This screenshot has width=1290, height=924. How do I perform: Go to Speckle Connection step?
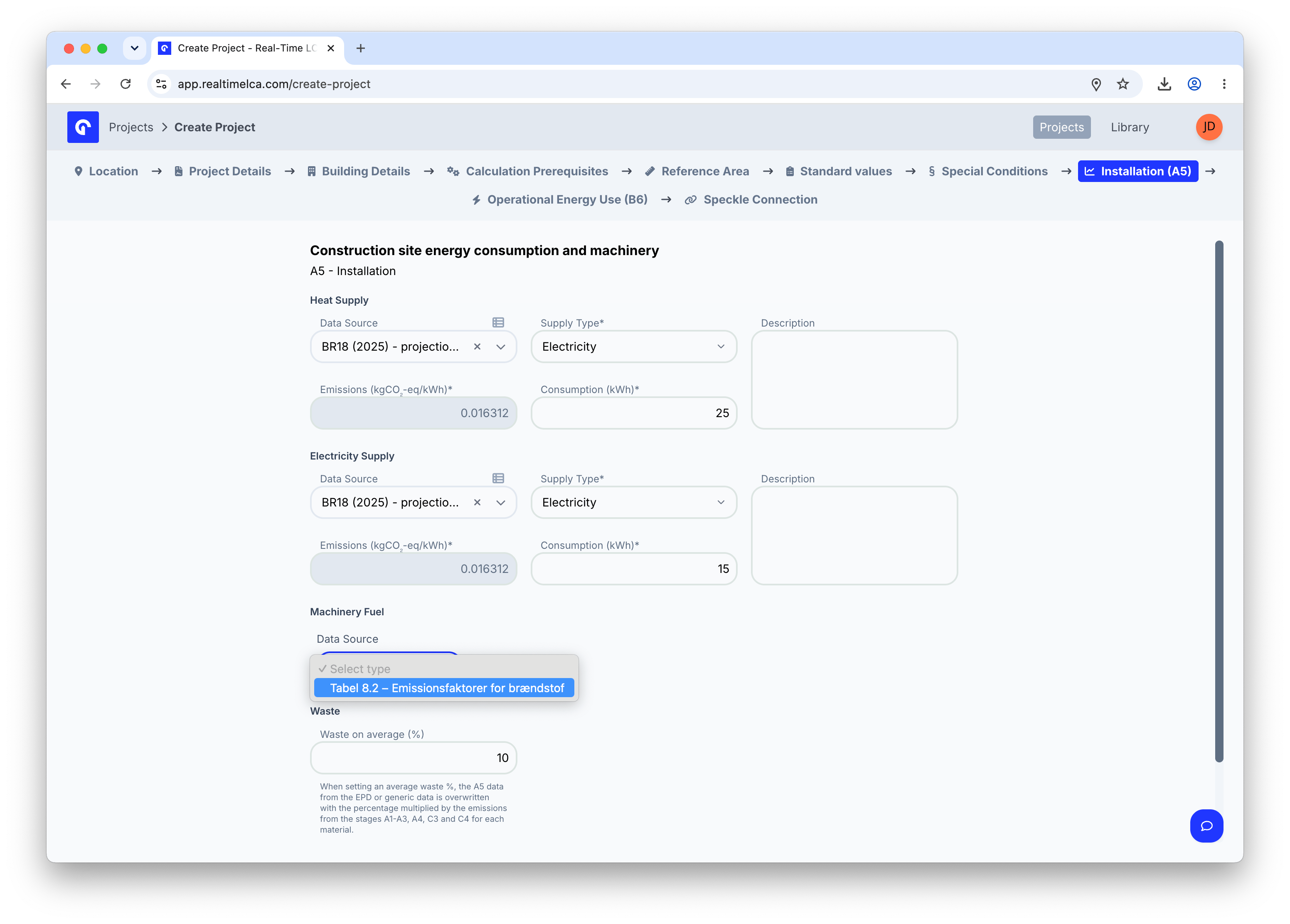(x=751, y=199)
